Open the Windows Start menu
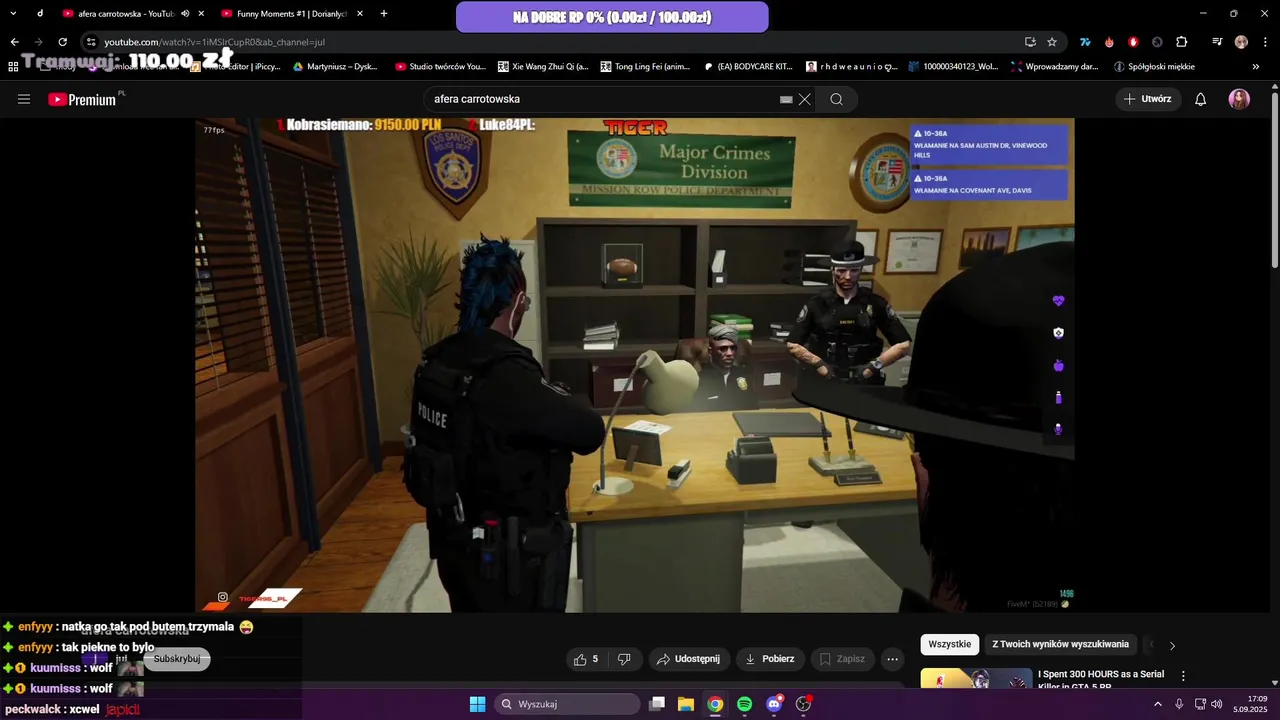Screen dimensions: 1280x720 [x=477, y=704]
